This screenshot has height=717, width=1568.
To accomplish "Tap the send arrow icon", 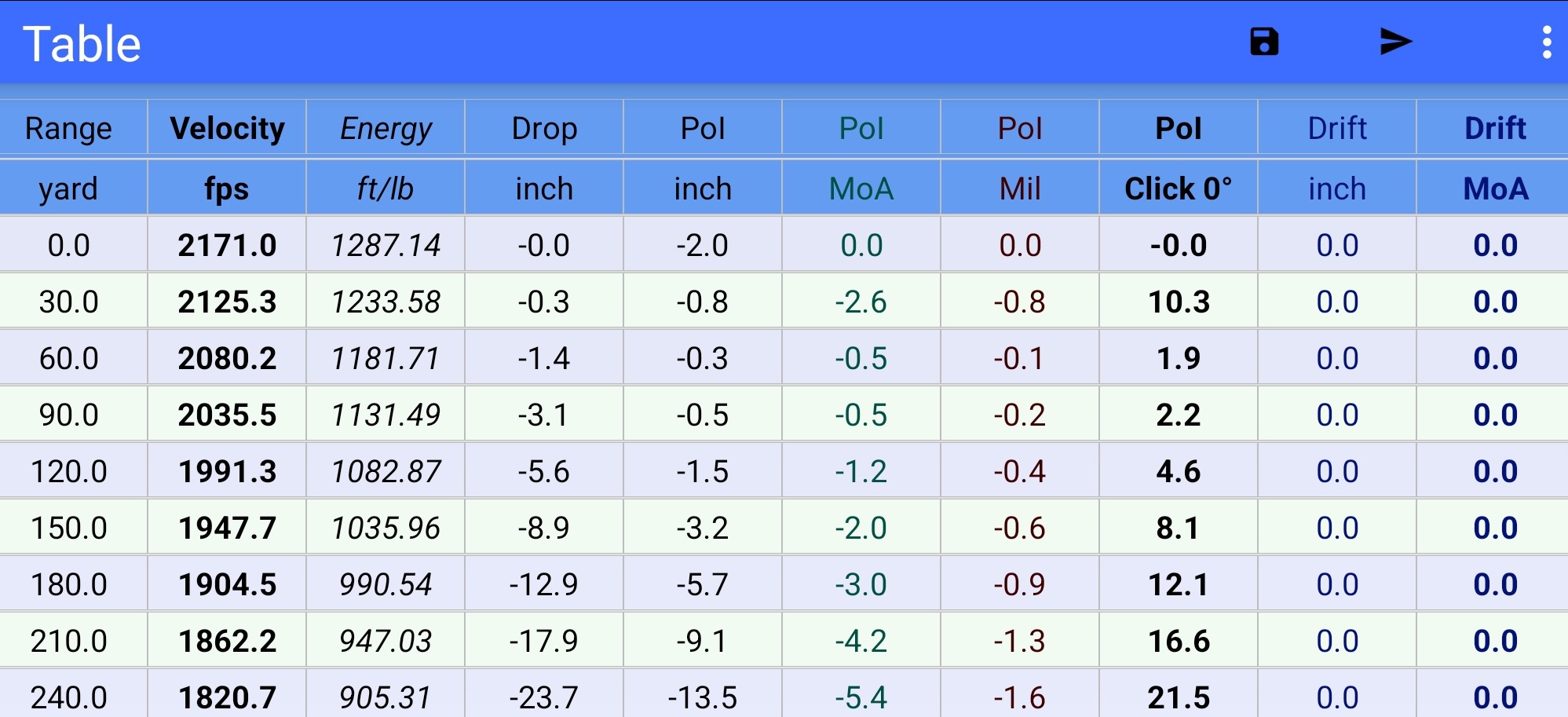I will point(1395,42).
